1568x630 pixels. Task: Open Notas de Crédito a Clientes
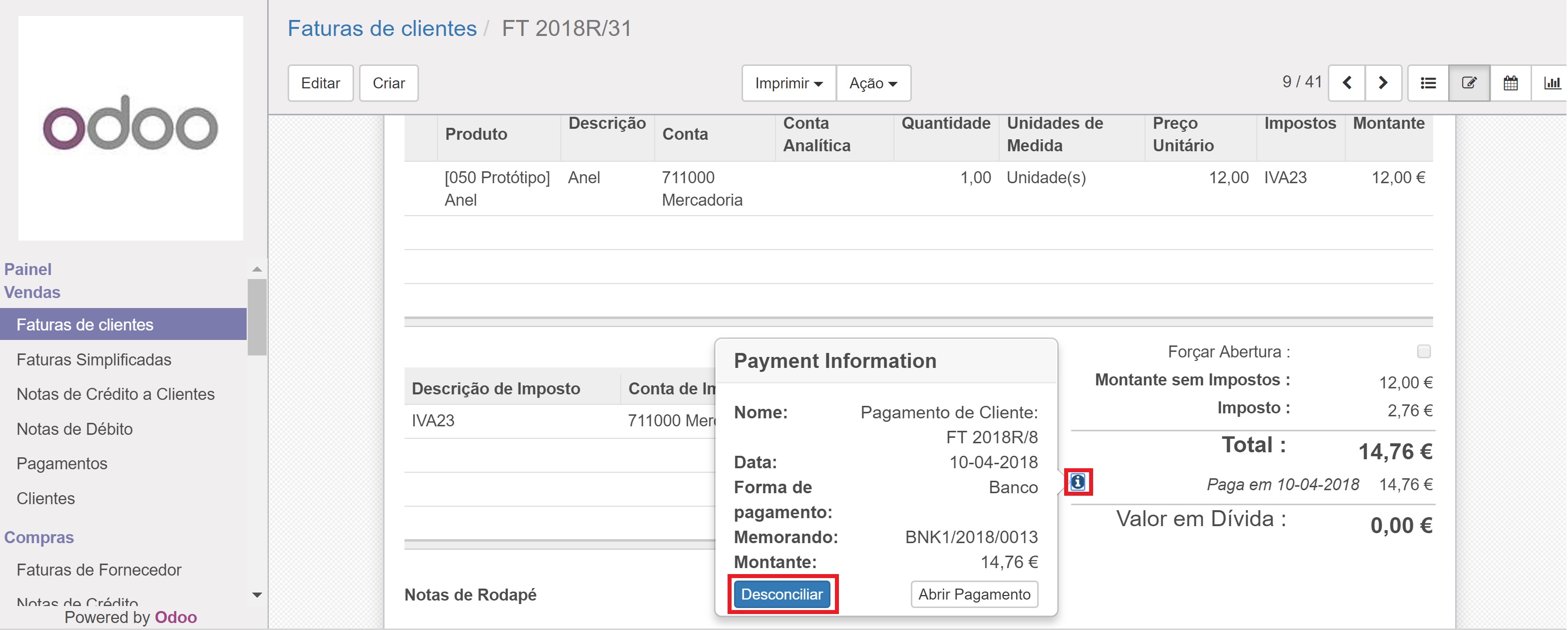[116, 394]
